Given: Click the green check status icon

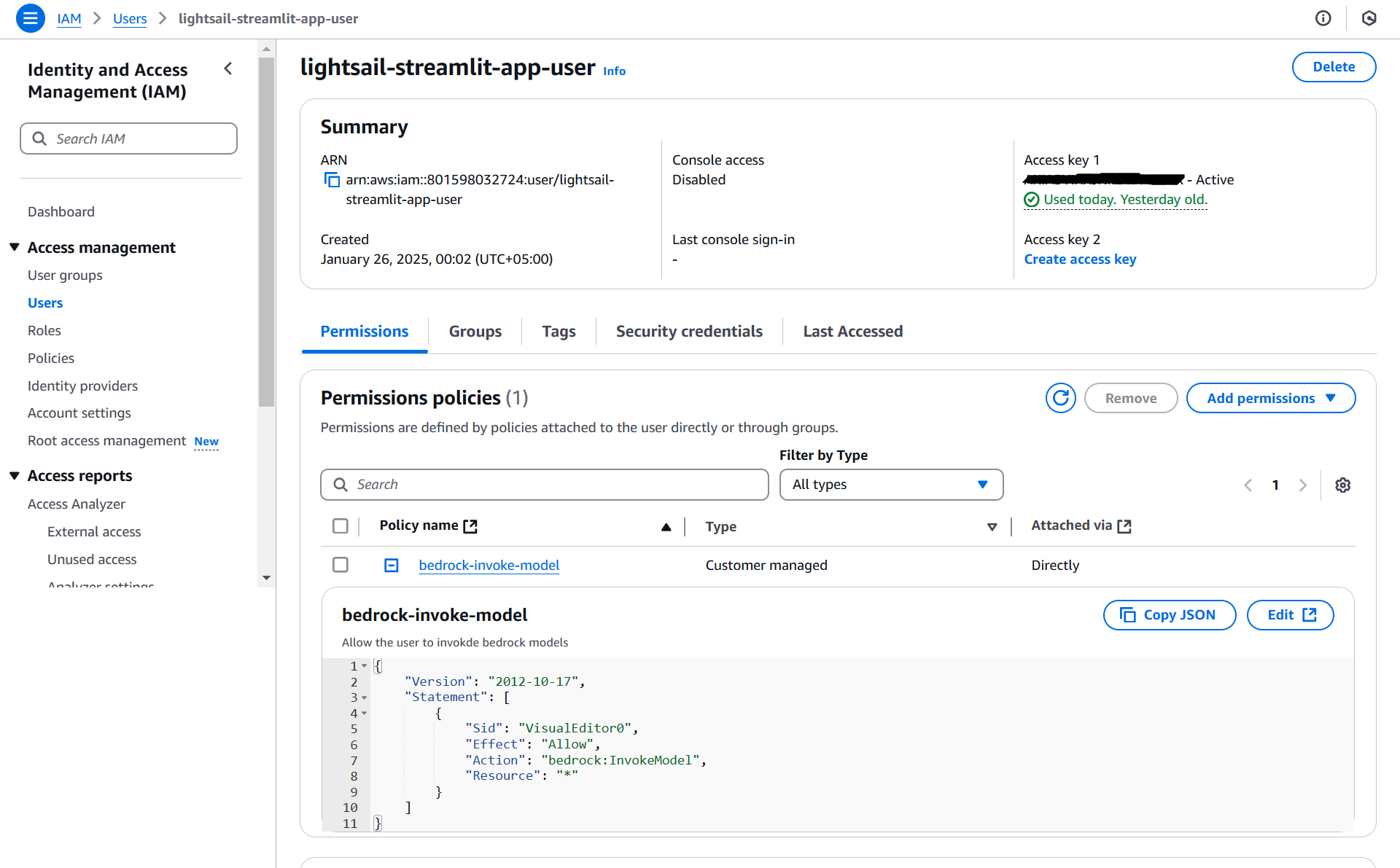Looking at the screenshot, I should (1031, 200).
